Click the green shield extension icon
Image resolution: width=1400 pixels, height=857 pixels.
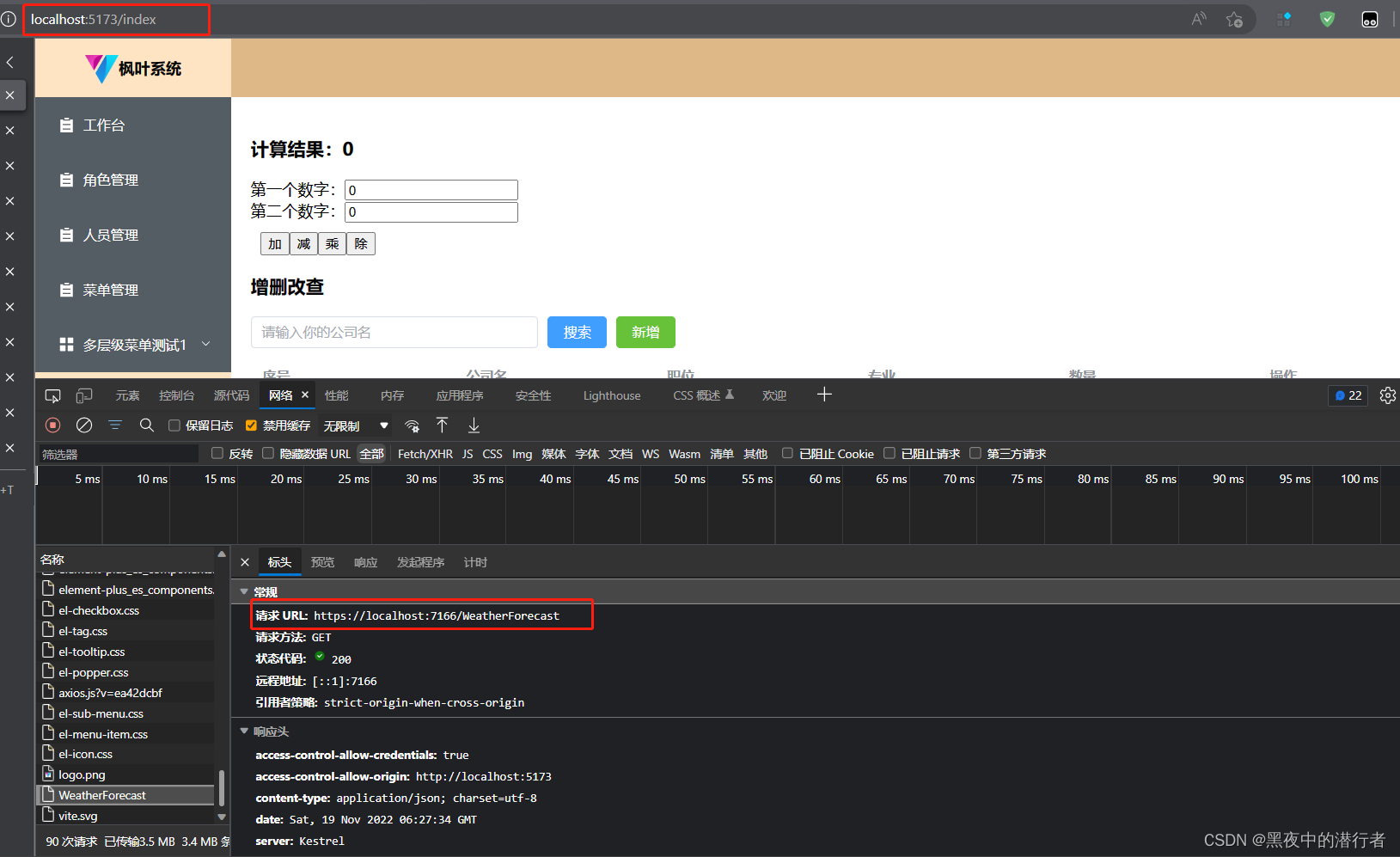pyautogui.click(x=1327, y=19)
